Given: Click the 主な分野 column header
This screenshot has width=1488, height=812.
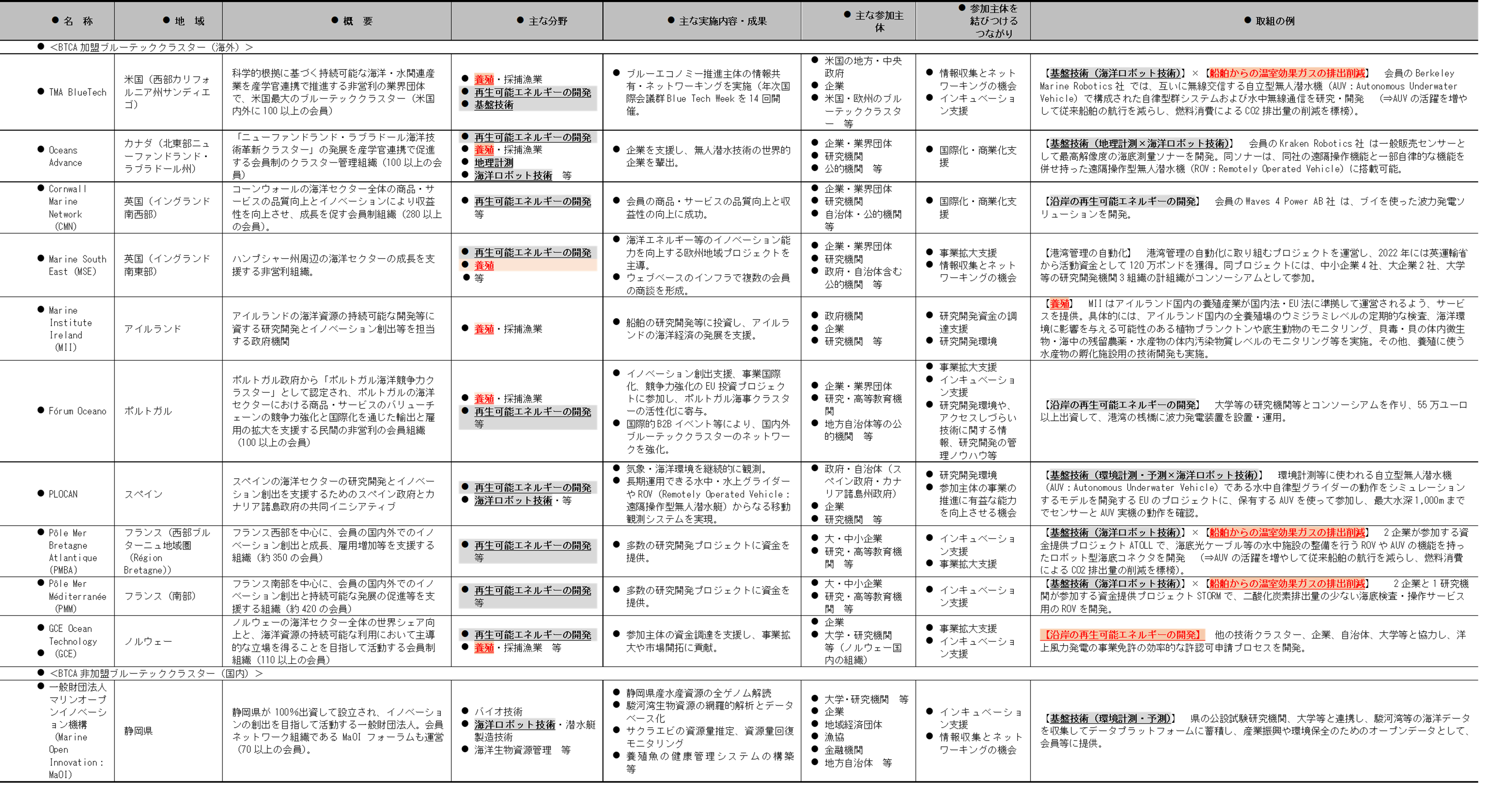Looking at the screenshot, I should 527,21.
